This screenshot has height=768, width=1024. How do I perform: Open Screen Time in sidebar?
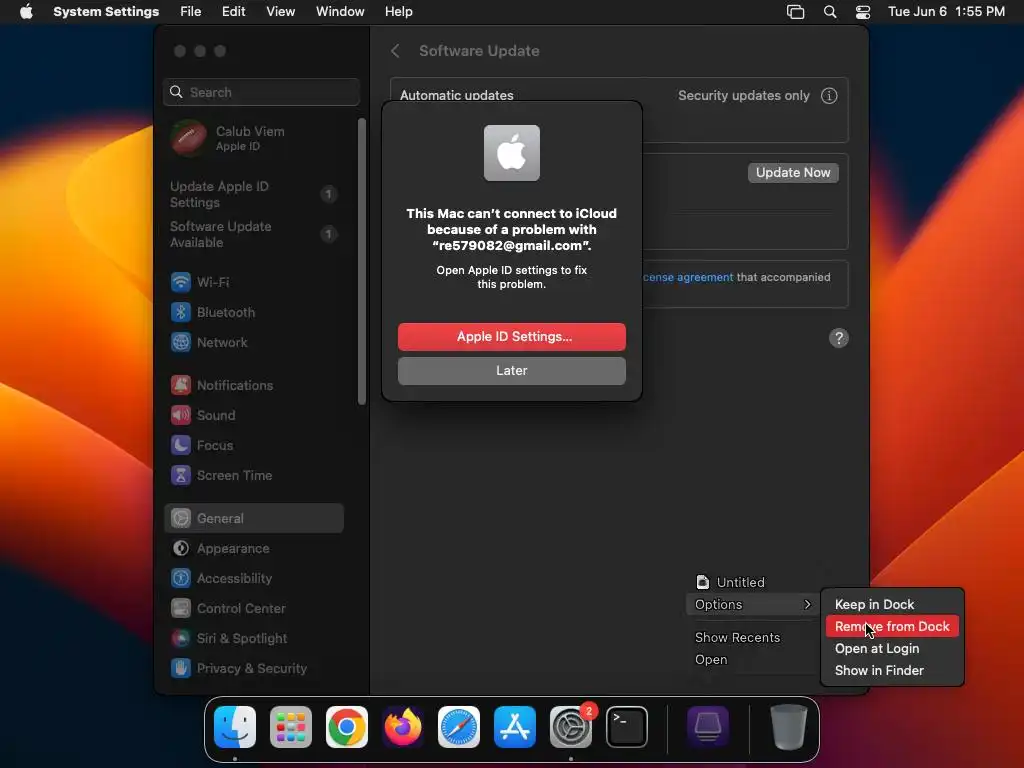(x=253, y=475)
